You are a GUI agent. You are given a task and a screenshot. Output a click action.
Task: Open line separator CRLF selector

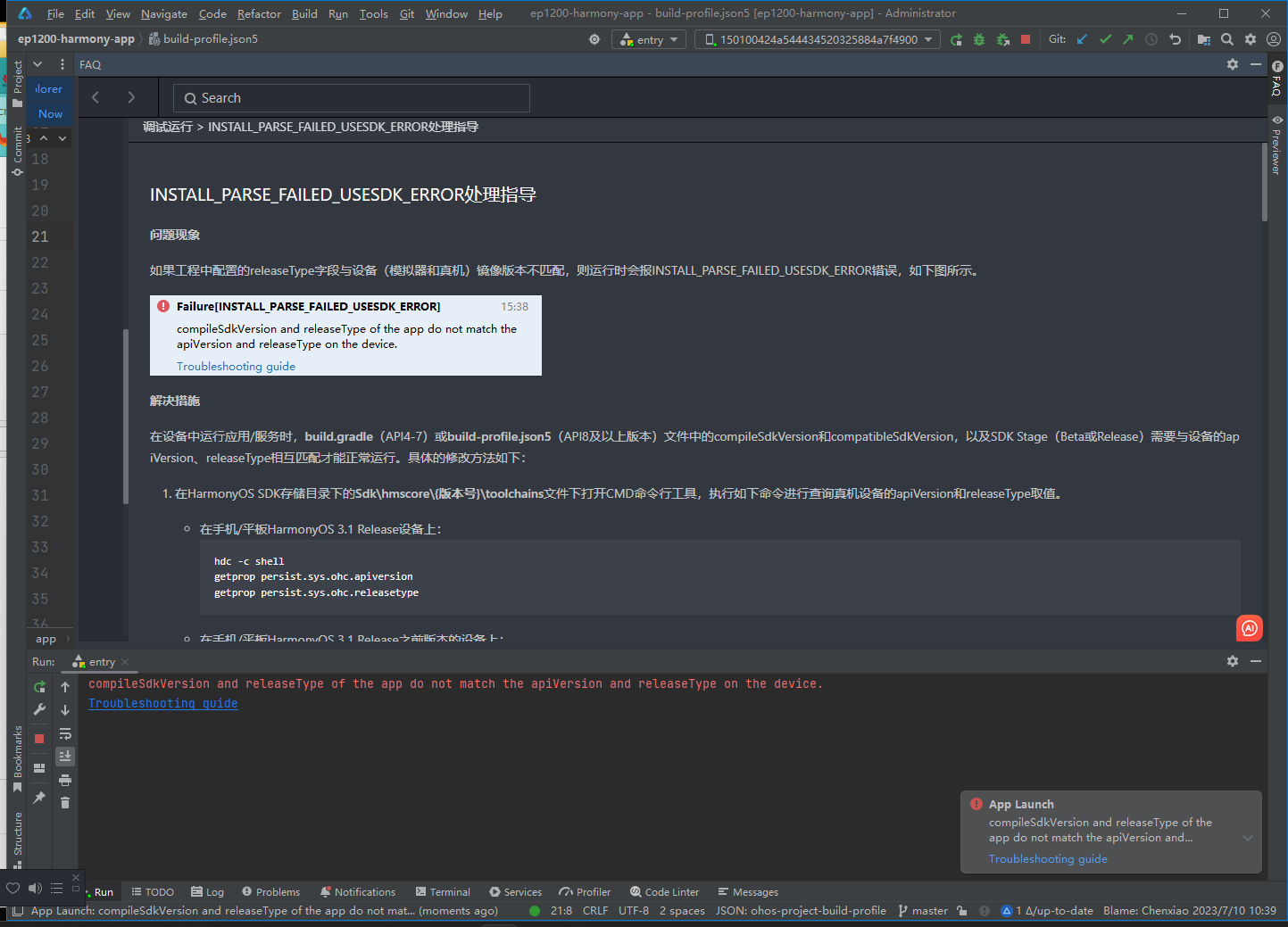click(595, 911)
